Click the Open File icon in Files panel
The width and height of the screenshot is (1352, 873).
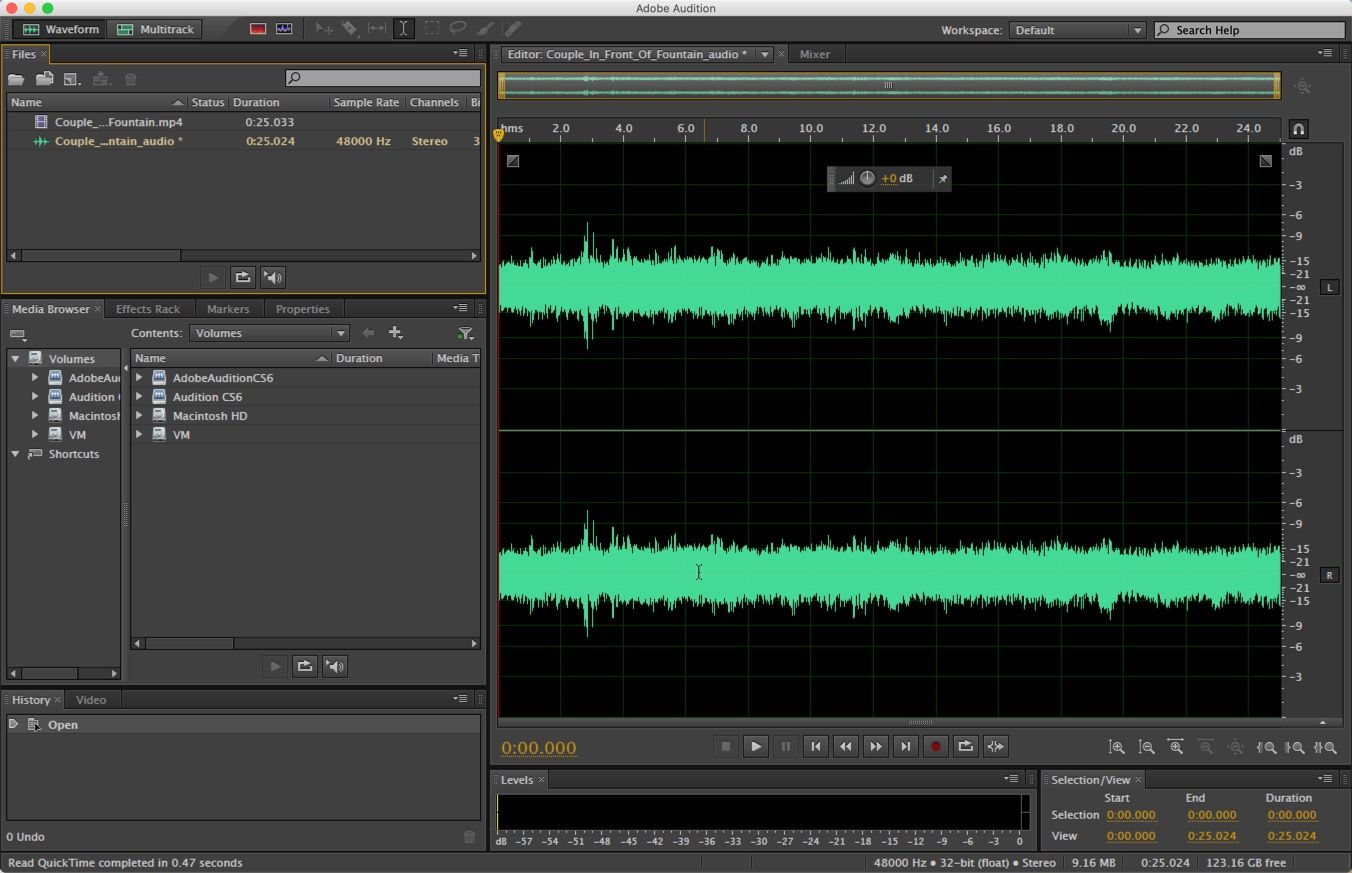coord(16,79)
